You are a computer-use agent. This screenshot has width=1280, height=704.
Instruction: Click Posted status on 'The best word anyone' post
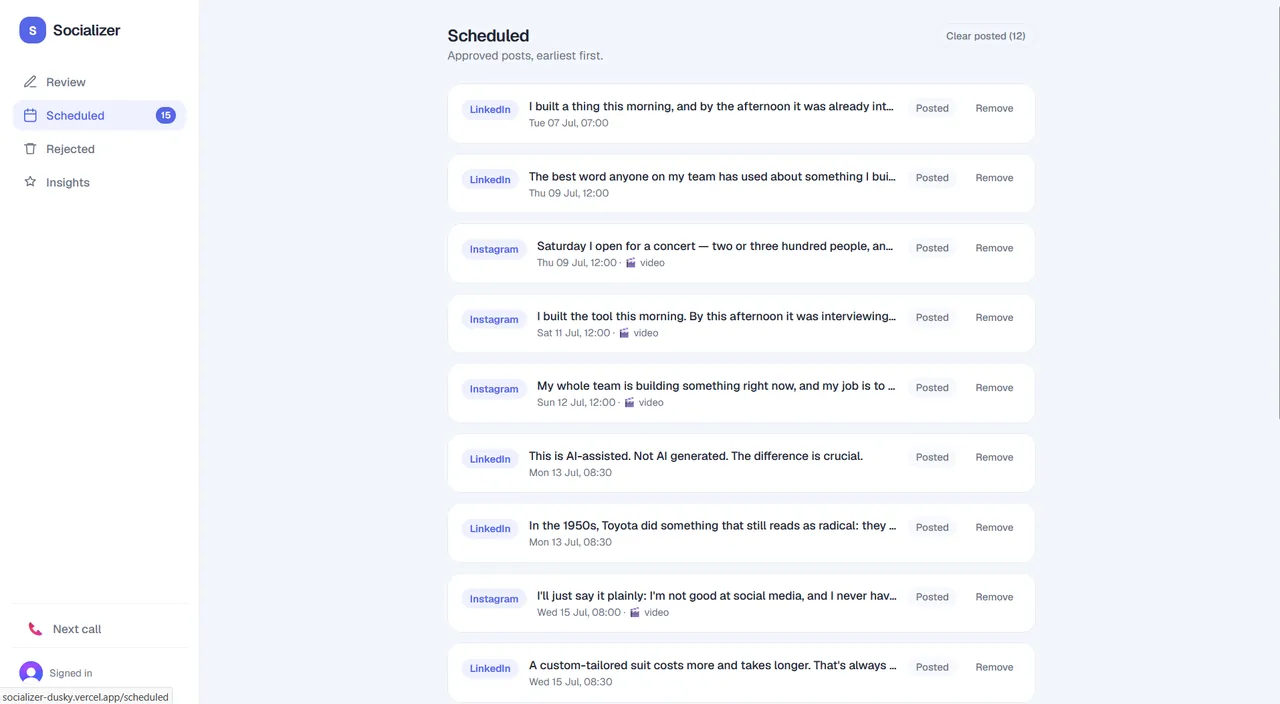[932, 178]
